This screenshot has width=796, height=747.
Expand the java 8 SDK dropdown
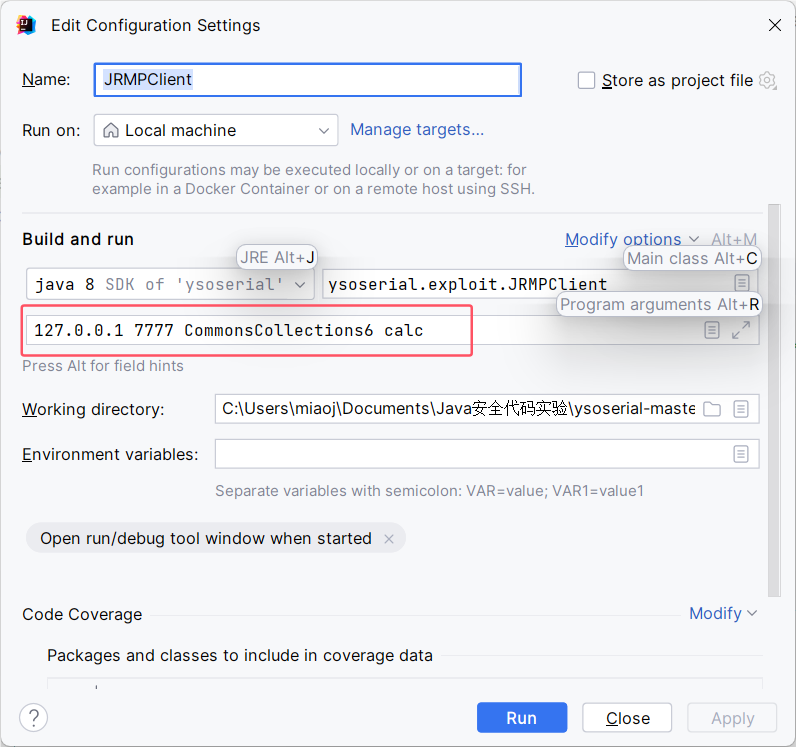170,284
